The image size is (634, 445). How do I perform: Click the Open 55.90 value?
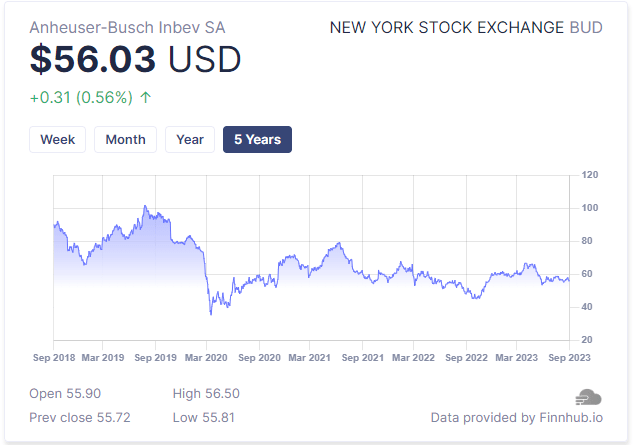coord(65,393)
